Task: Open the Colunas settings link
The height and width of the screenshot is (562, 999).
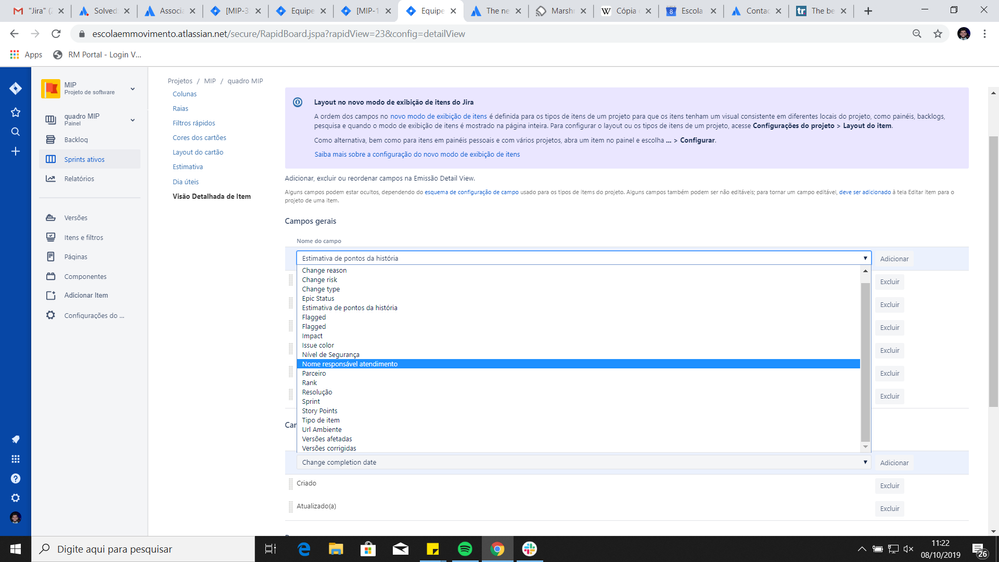Action: point(185,94)
